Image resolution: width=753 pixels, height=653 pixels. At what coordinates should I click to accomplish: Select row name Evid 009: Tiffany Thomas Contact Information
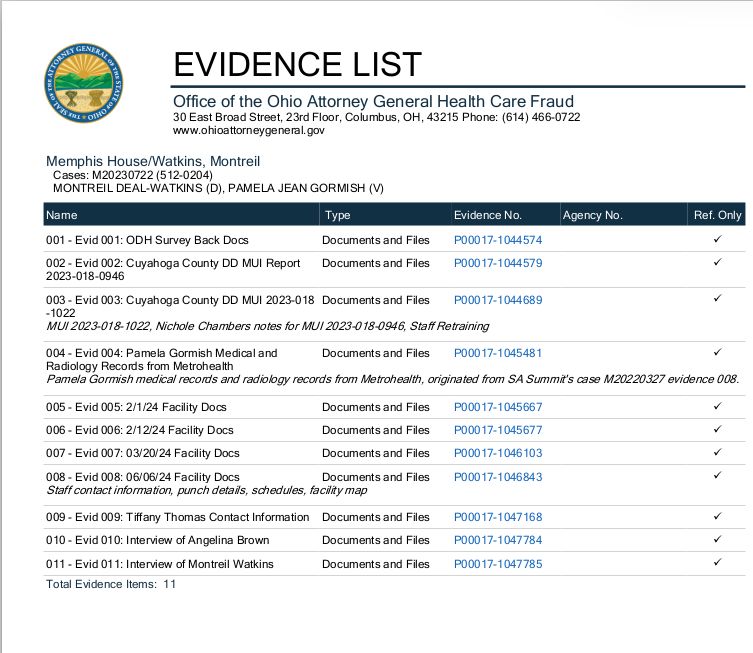pos(178,517)
